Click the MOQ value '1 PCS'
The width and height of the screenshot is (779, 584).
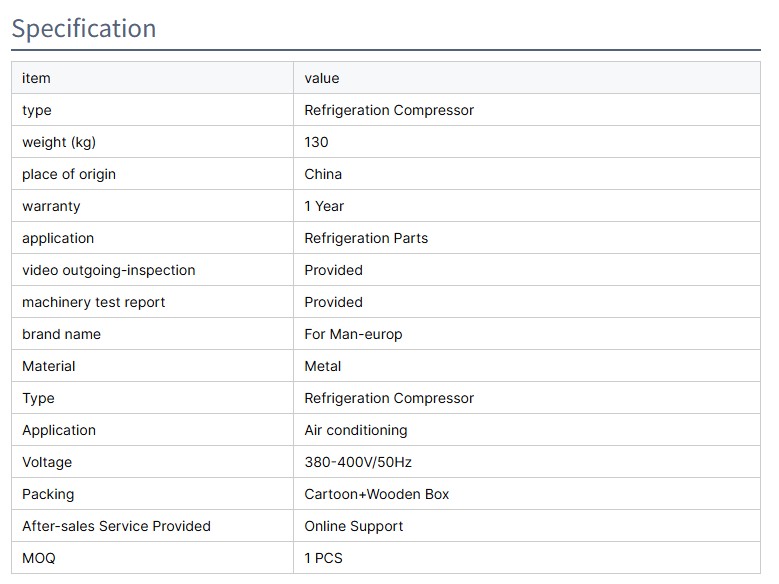pyautogui.click(x=323, y=558)
